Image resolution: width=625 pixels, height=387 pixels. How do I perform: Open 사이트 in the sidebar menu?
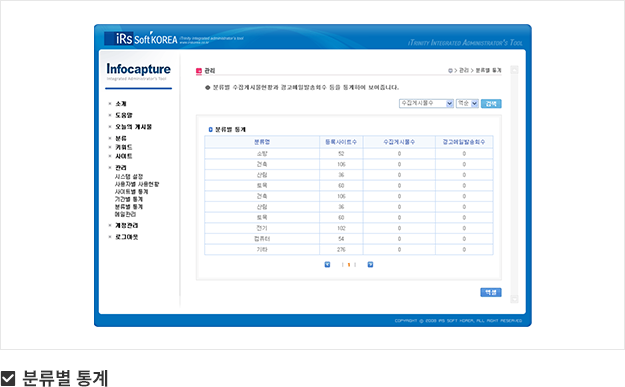point(124,156)
